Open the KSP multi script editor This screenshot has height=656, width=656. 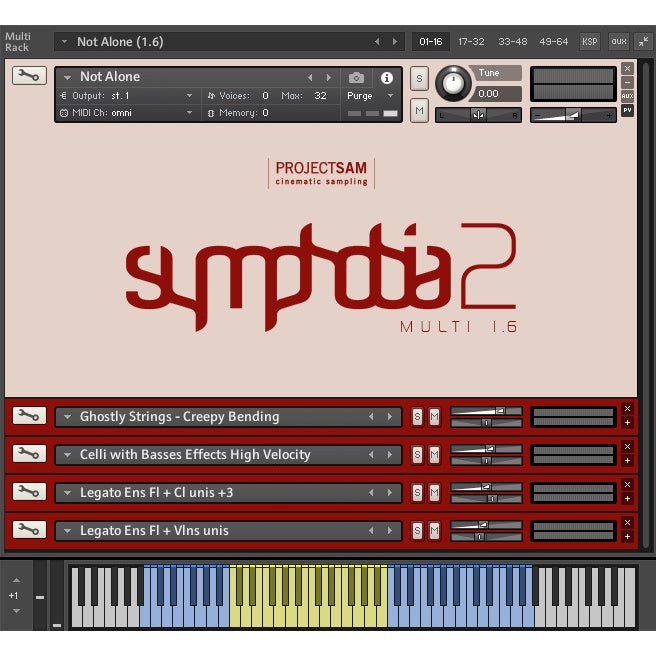point(589,41)
